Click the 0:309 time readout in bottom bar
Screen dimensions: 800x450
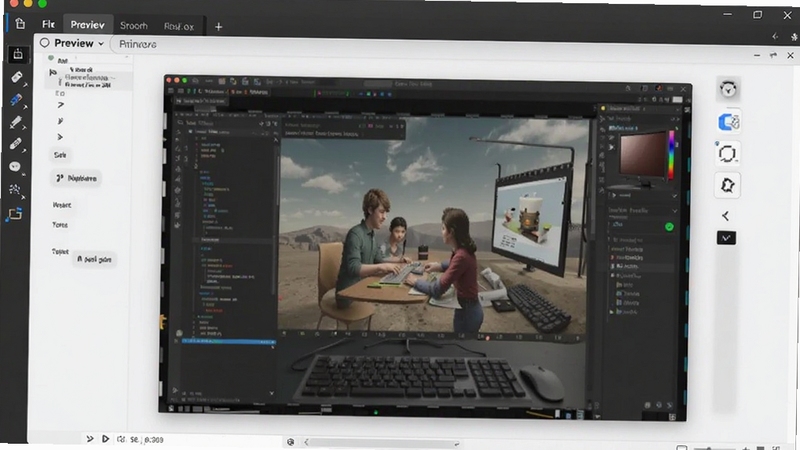[154, 439]
